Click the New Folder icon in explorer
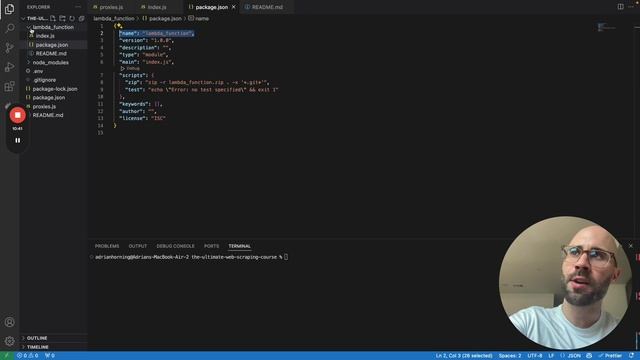The image size is (640, 360). click(x=62, y=18)
